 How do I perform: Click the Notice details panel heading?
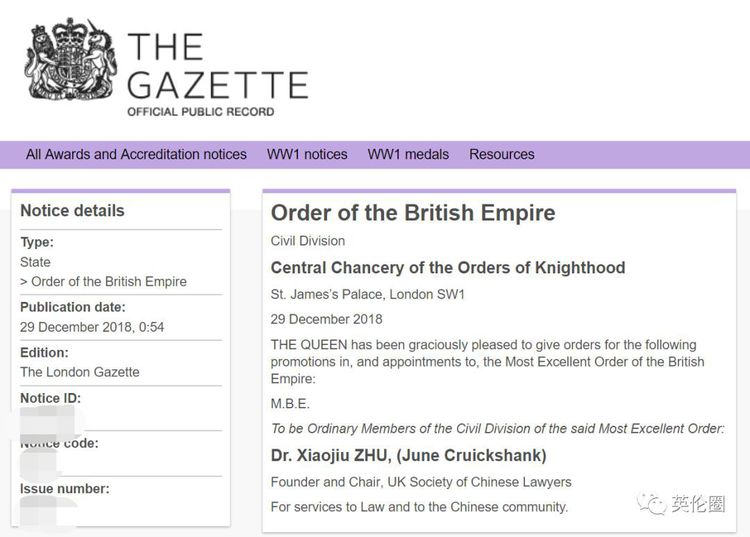click(x=73, y=211)
